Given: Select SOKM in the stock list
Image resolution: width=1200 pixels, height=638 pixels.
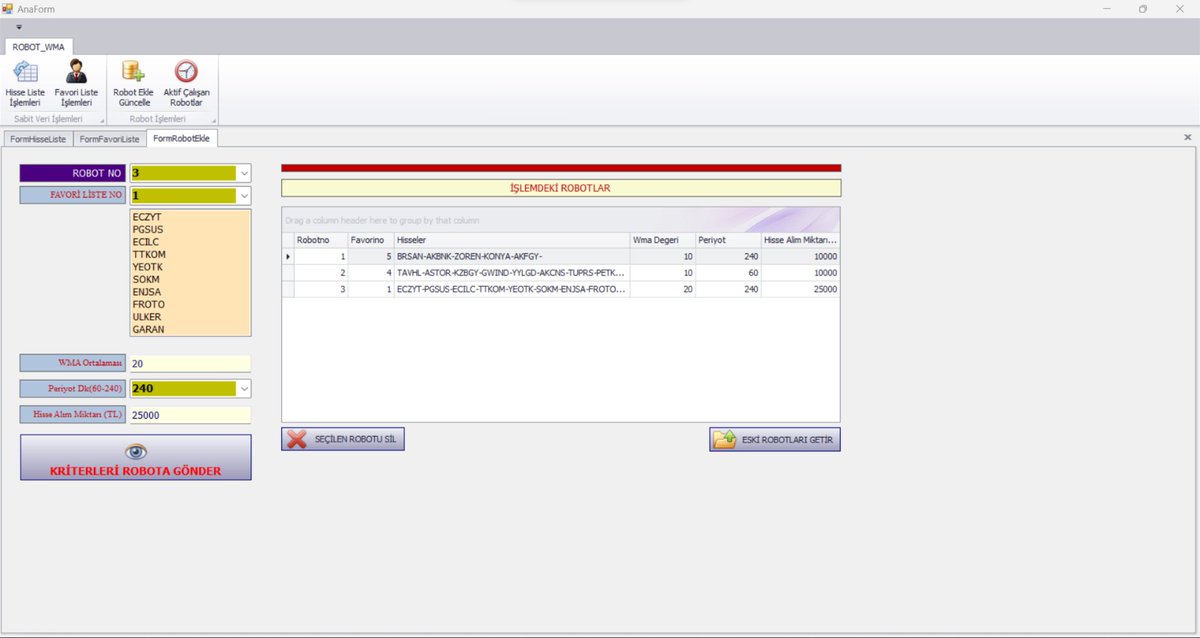Looking at the screenshot, I should 190,279.
